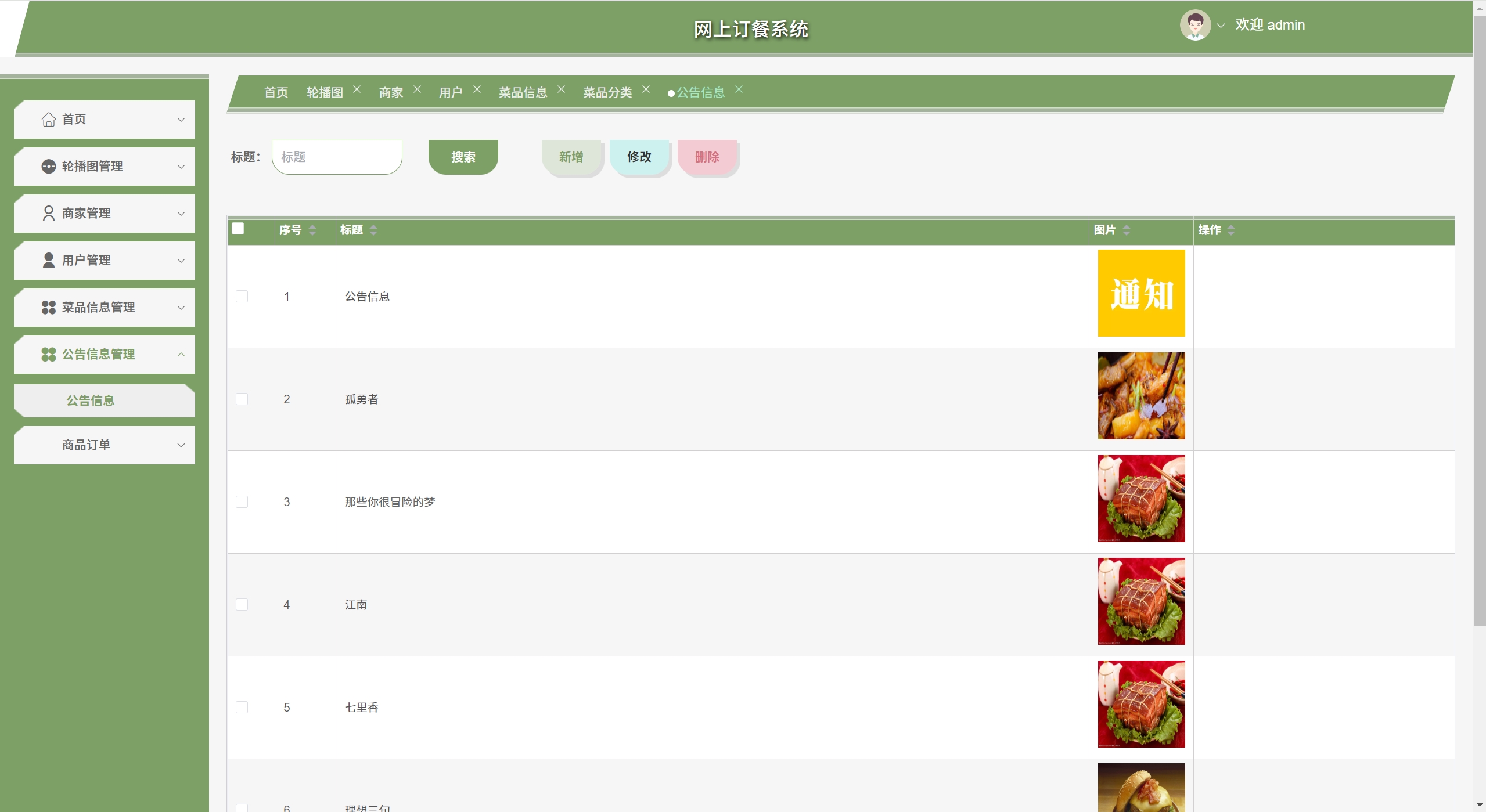Check the row for 孤勇者
The height and width of the screenshot is (812, 1486).
(242, 399)
